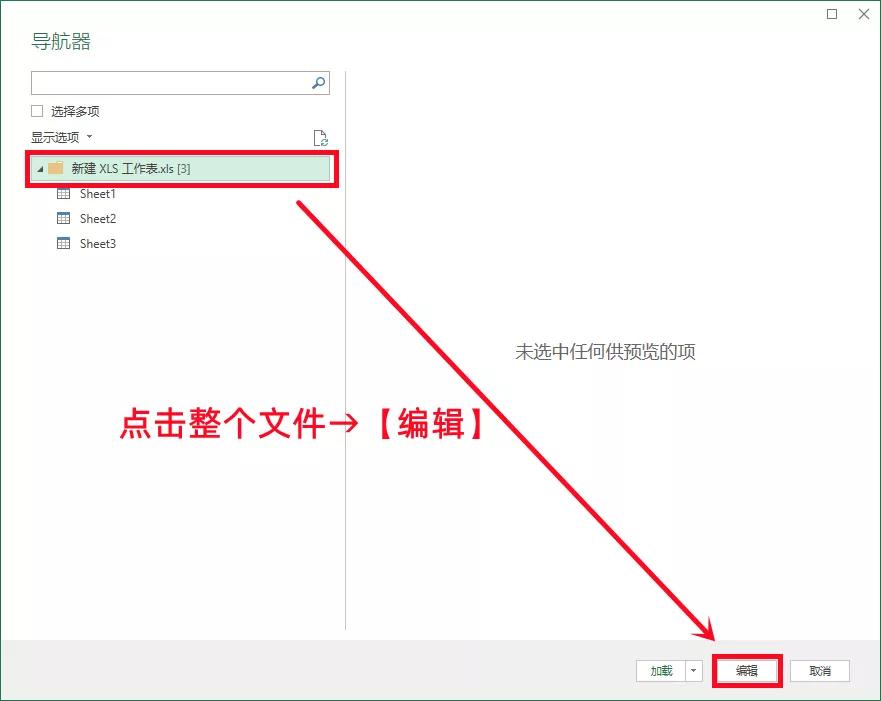The width and height of the screenshot is (881, 701).
Task: Collapse the 新建 XLS 工作表.xls tree node
Action: click(40, 169)
